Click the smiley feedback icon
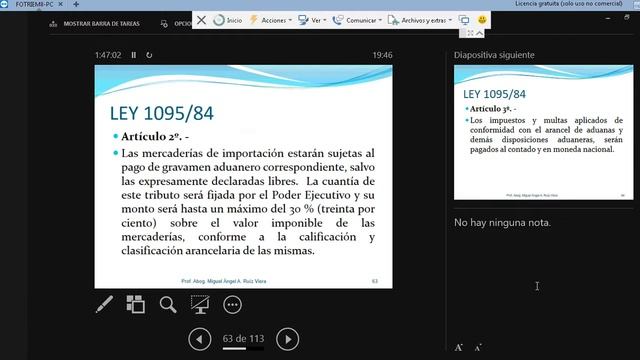 coord(482,20)
